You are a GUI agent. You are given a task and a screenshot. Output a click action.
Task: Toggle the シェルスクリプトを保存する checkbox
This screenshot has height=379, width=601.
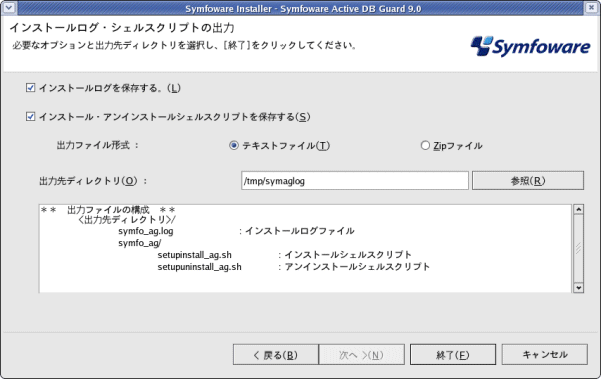coord(30,116)
